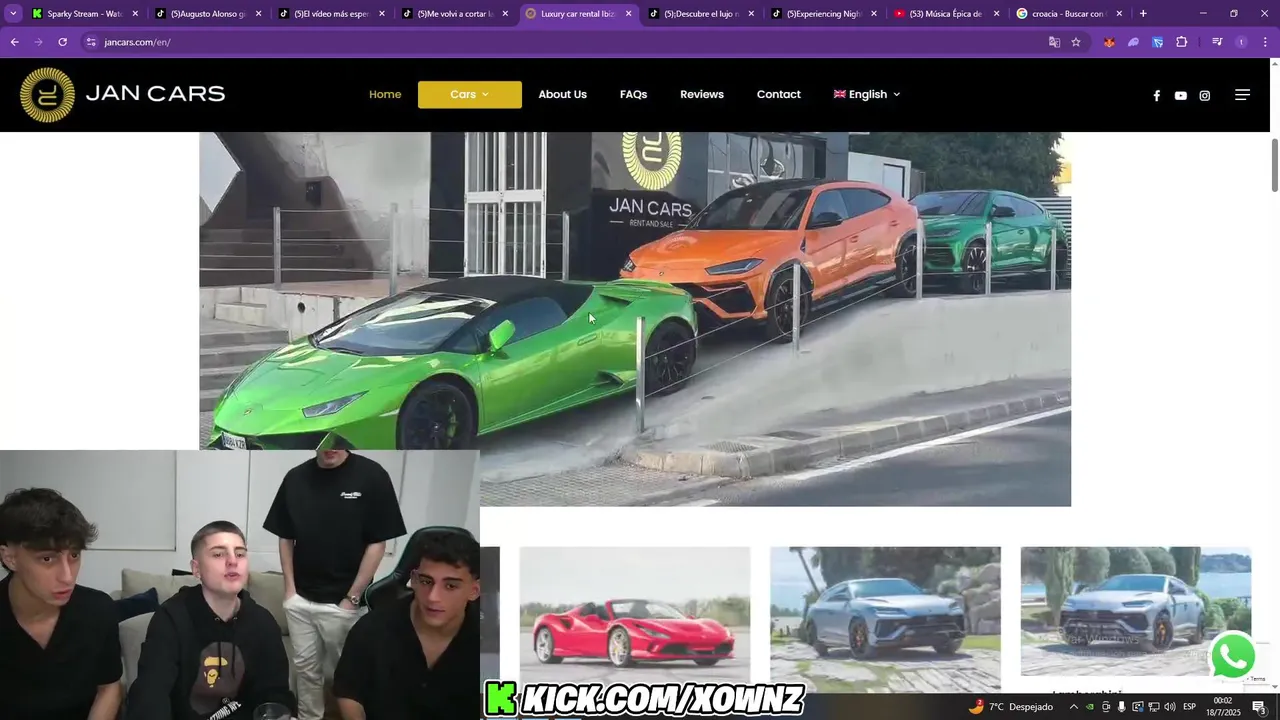Close the Luxury car rental Ibiza tab
This screenshot has width=1280, height=720.
(x=628, y=14)
